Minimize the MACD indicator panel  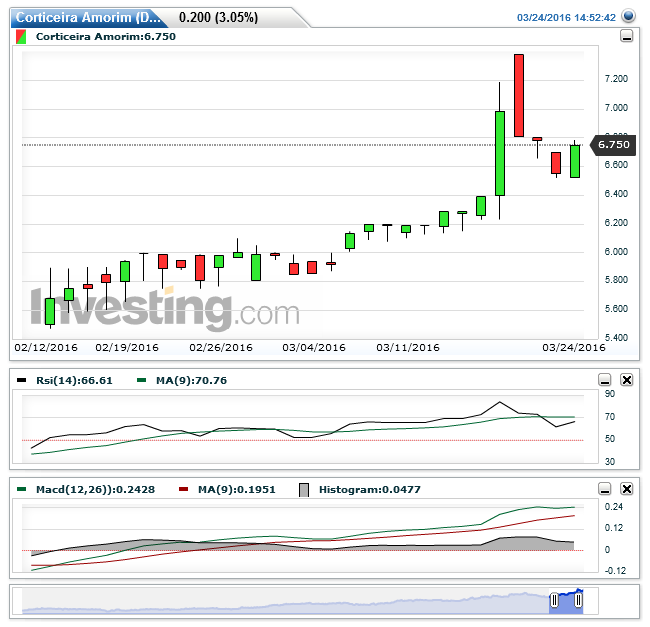605,489
